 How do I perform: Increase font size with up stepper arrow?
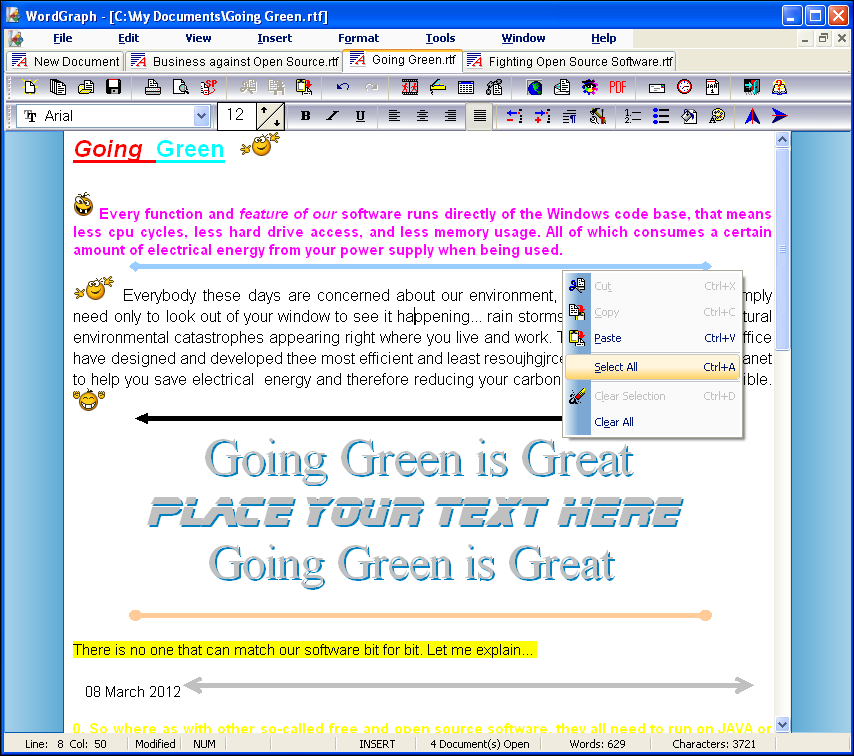[x=265, y=109]
